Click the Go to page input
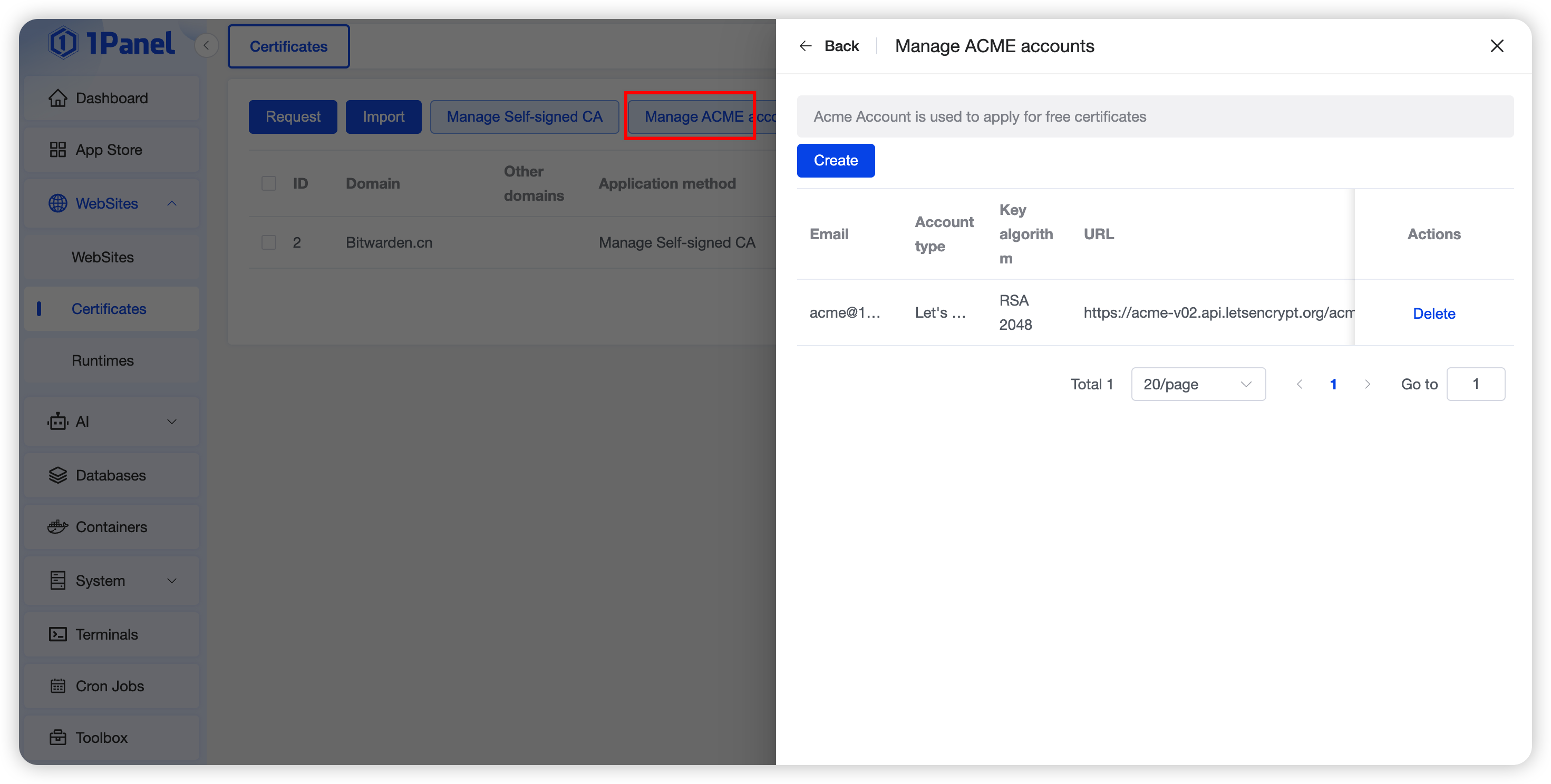 coord(1475,384)
